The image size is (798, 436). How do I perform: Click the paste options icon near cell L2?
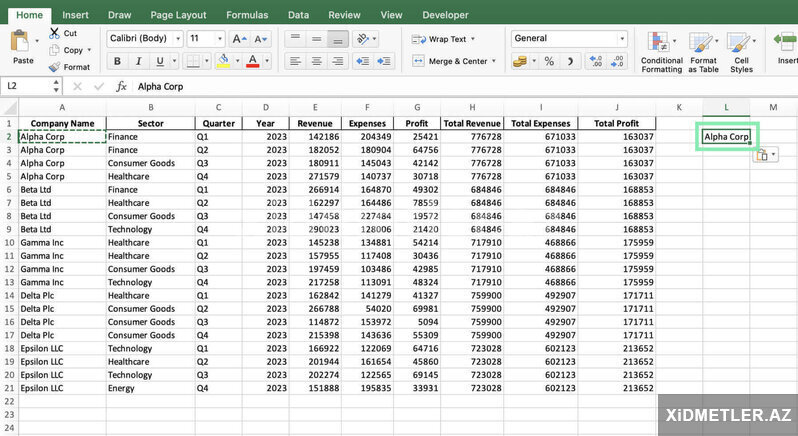pos(762,155)
